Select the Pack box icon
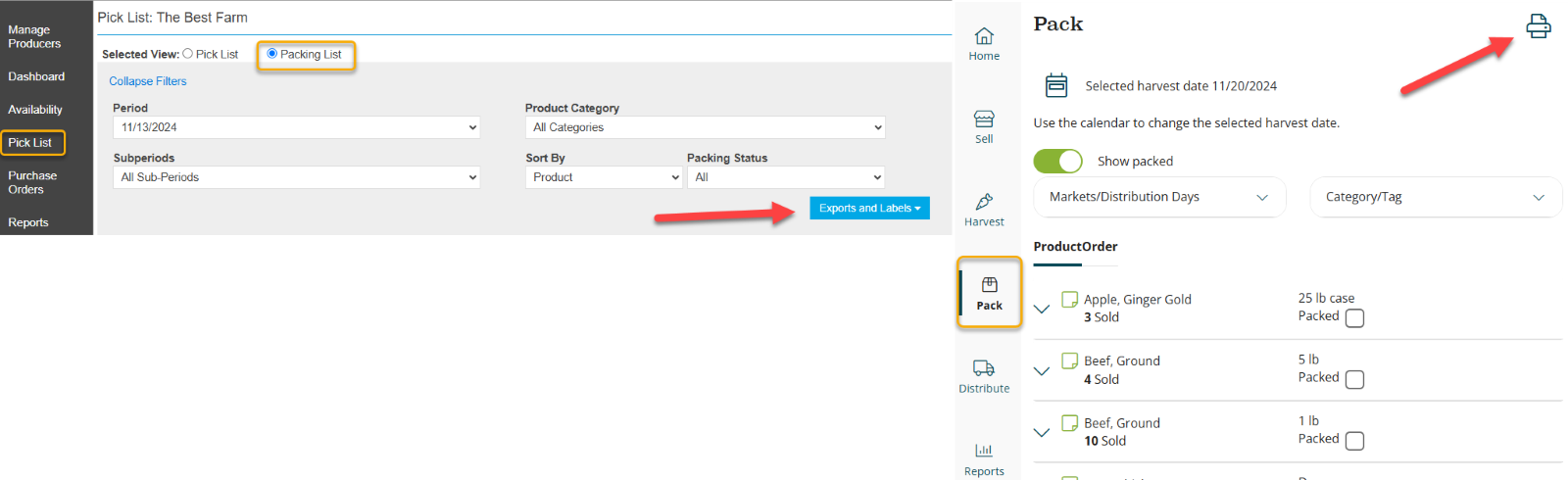Image resolution: width=1568 pixels, height=480 pixels. tap(990, 285)
